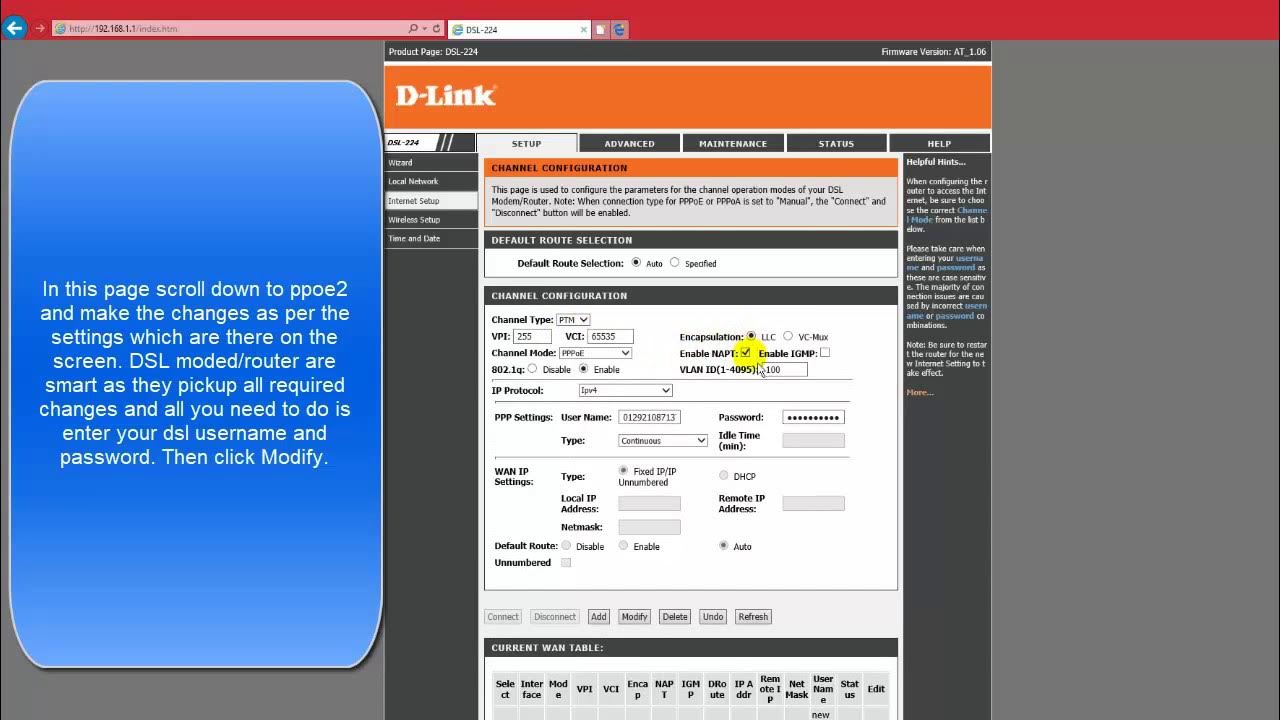Open Local Network in the sidebar
The width and height of the screenshot is (1280, 720).
(x=432, y=181)
